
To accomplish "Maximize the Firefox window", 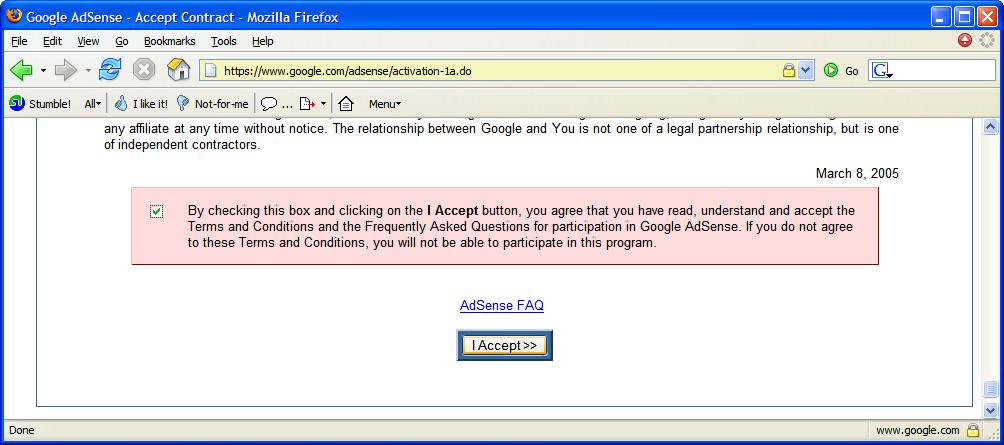I will pyautogui.click(x=964, y=17).
